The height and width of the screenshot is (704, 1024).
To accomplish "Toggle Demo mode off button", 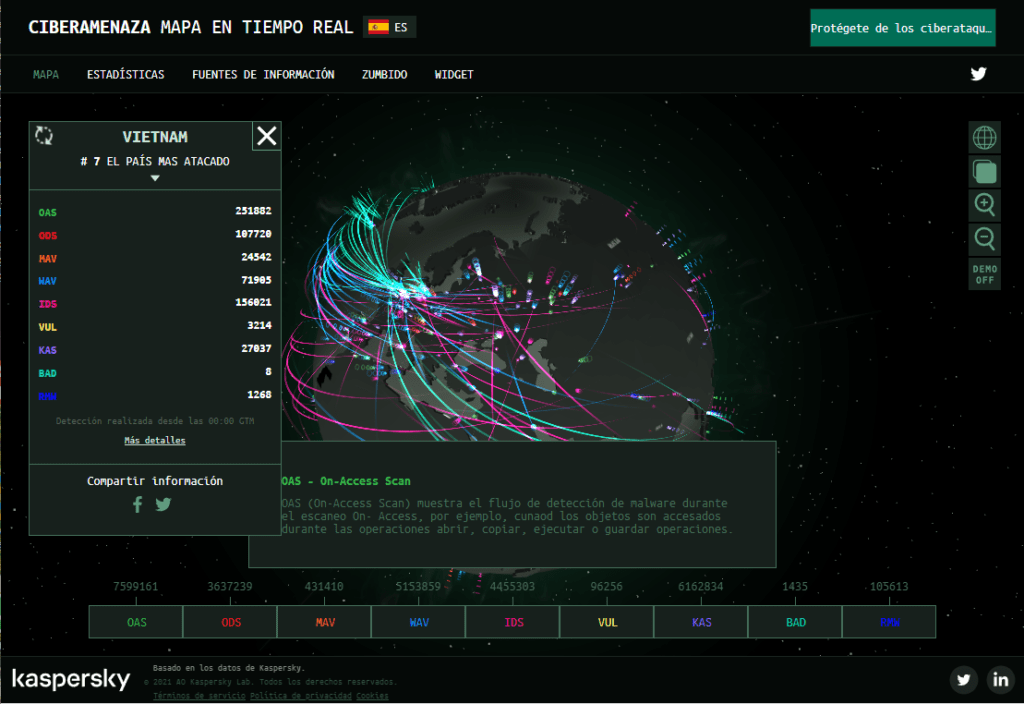I will [984, 274].
